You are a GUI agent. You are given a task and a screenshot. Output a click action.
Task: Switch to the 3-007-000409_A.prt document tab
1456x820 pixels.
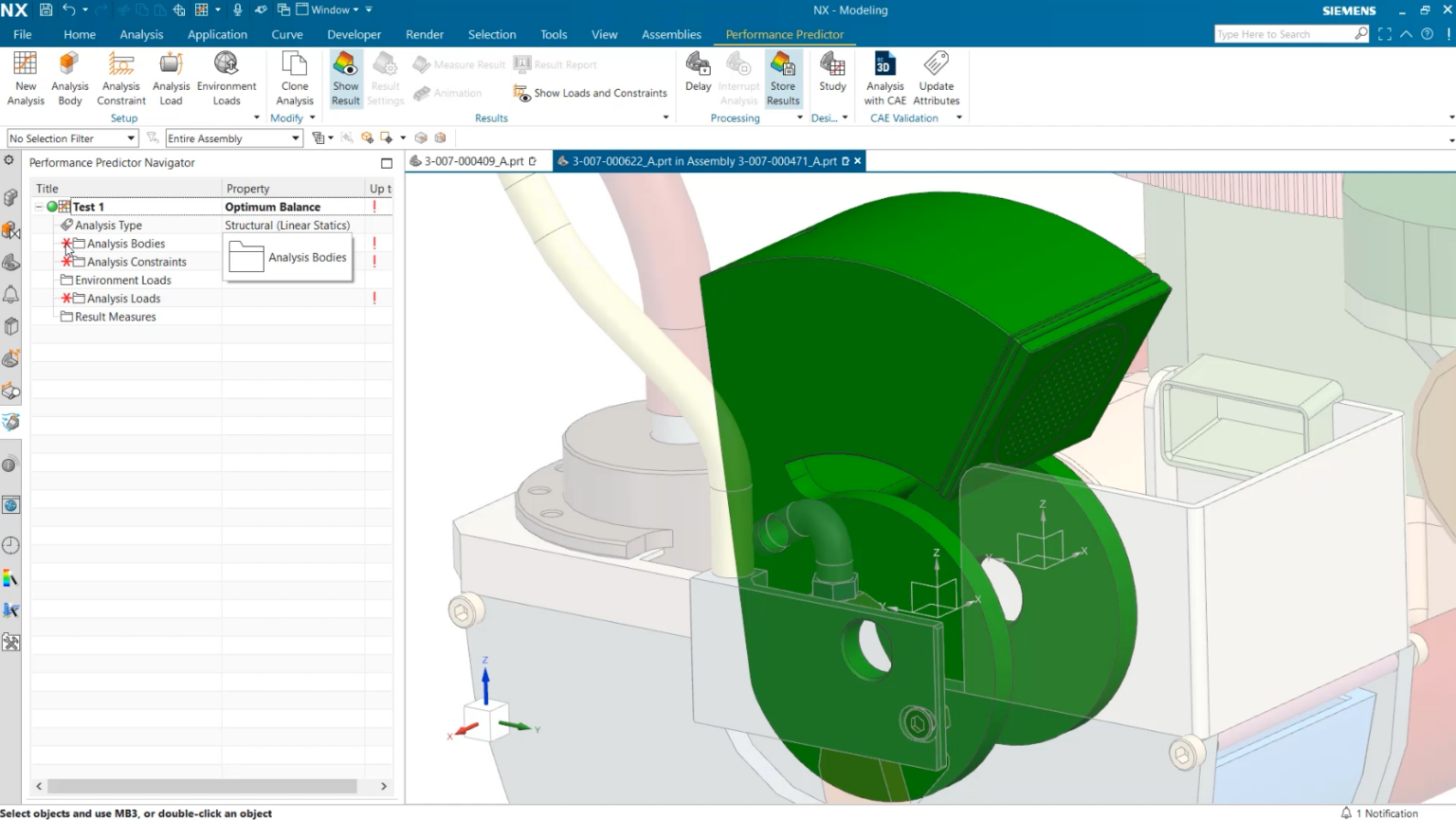[474, 161]
